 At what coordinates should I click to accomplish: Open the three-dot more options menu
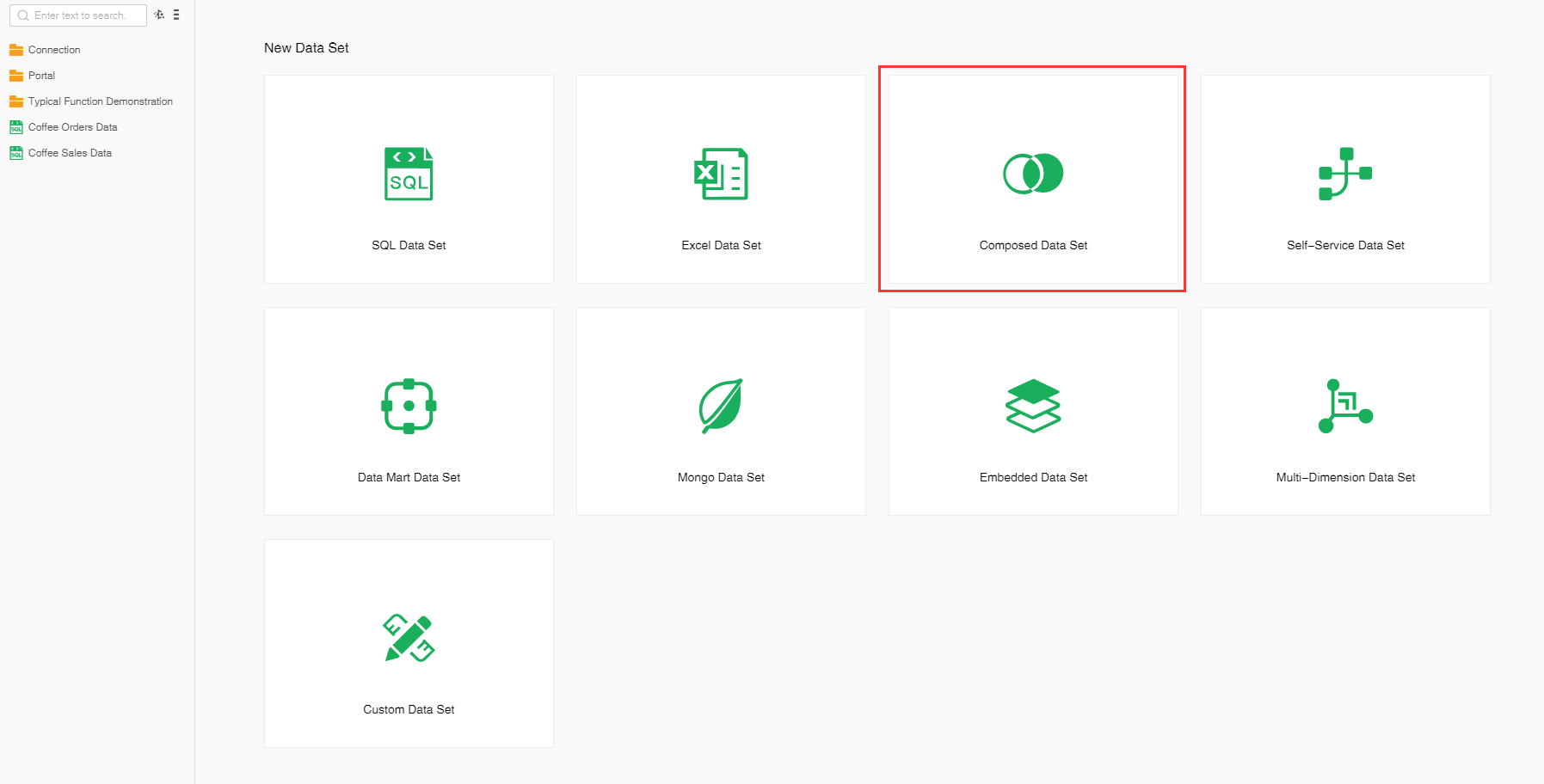point(176,15)
